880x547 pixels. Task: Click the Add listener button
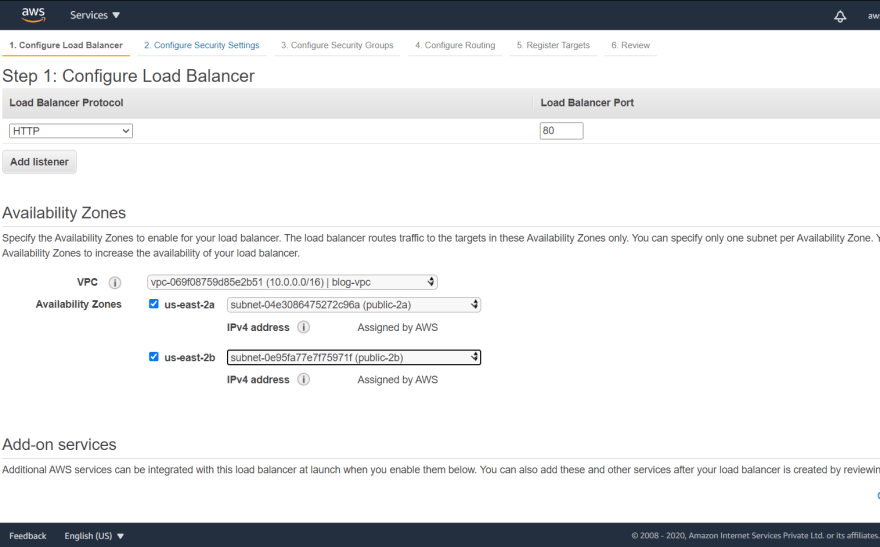39,162
